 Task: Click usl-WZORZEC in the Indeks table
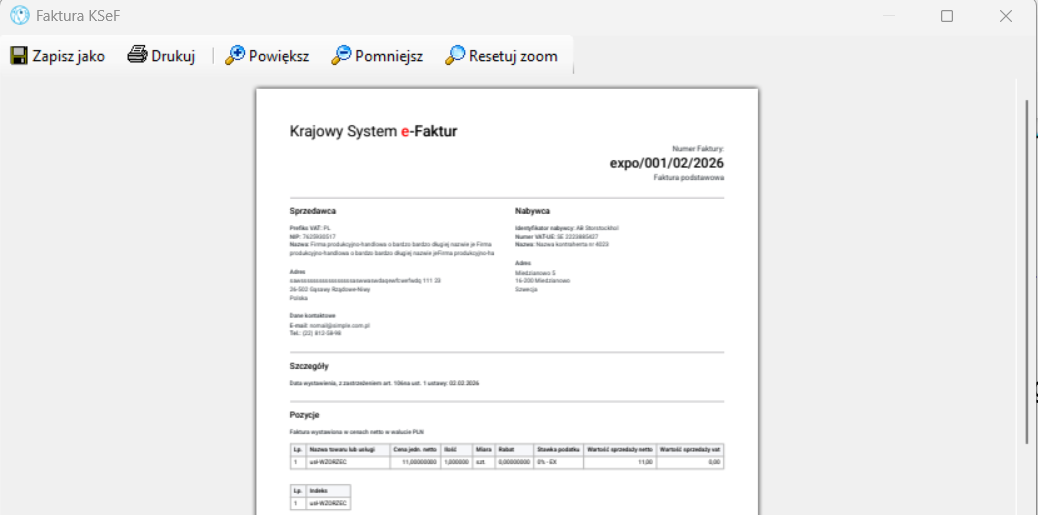click(x=328, y=503)
